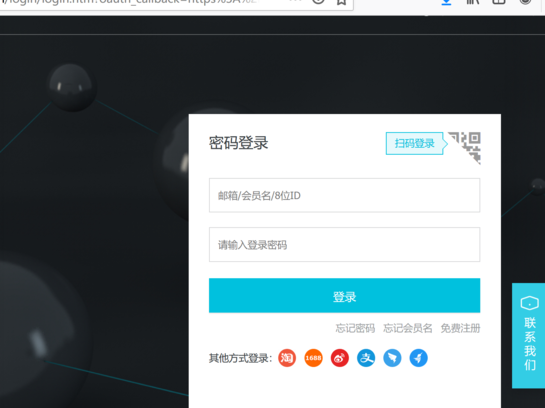This screenshot has width=545, height=408.
Task: Sign in with the Taobao icon
Action: click(287, 358)
